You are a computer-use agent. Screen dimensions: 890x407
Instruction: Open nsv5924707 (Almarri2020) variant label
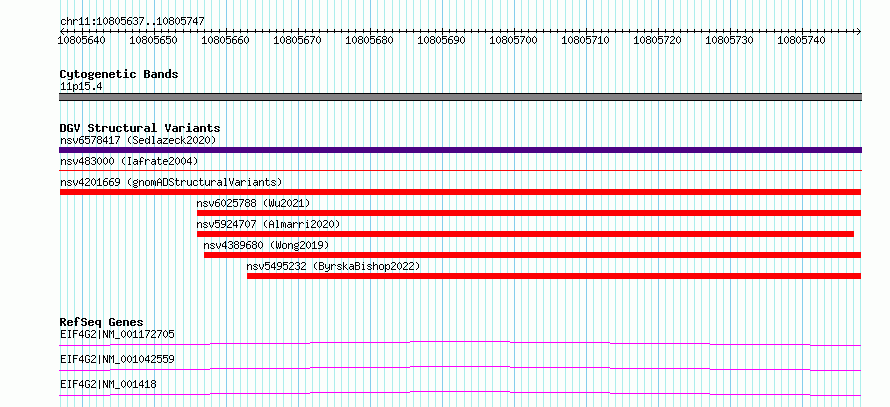pos(268,224)
